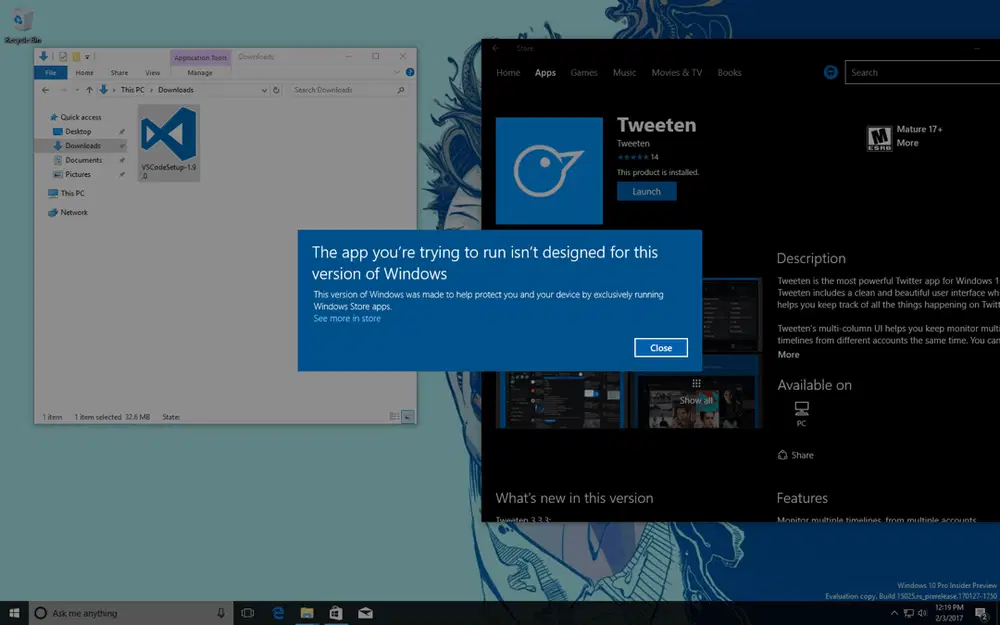The width and height of the screenshot is (1000, 625).
Task: Unpin Downloads from Quick access
Action: [x=122, y=146]
